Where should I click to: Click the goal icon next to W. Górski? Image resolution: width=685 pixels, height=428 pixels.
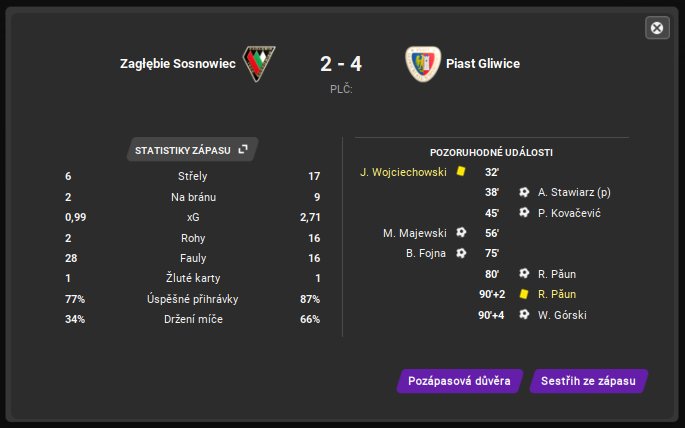point(523,315)
